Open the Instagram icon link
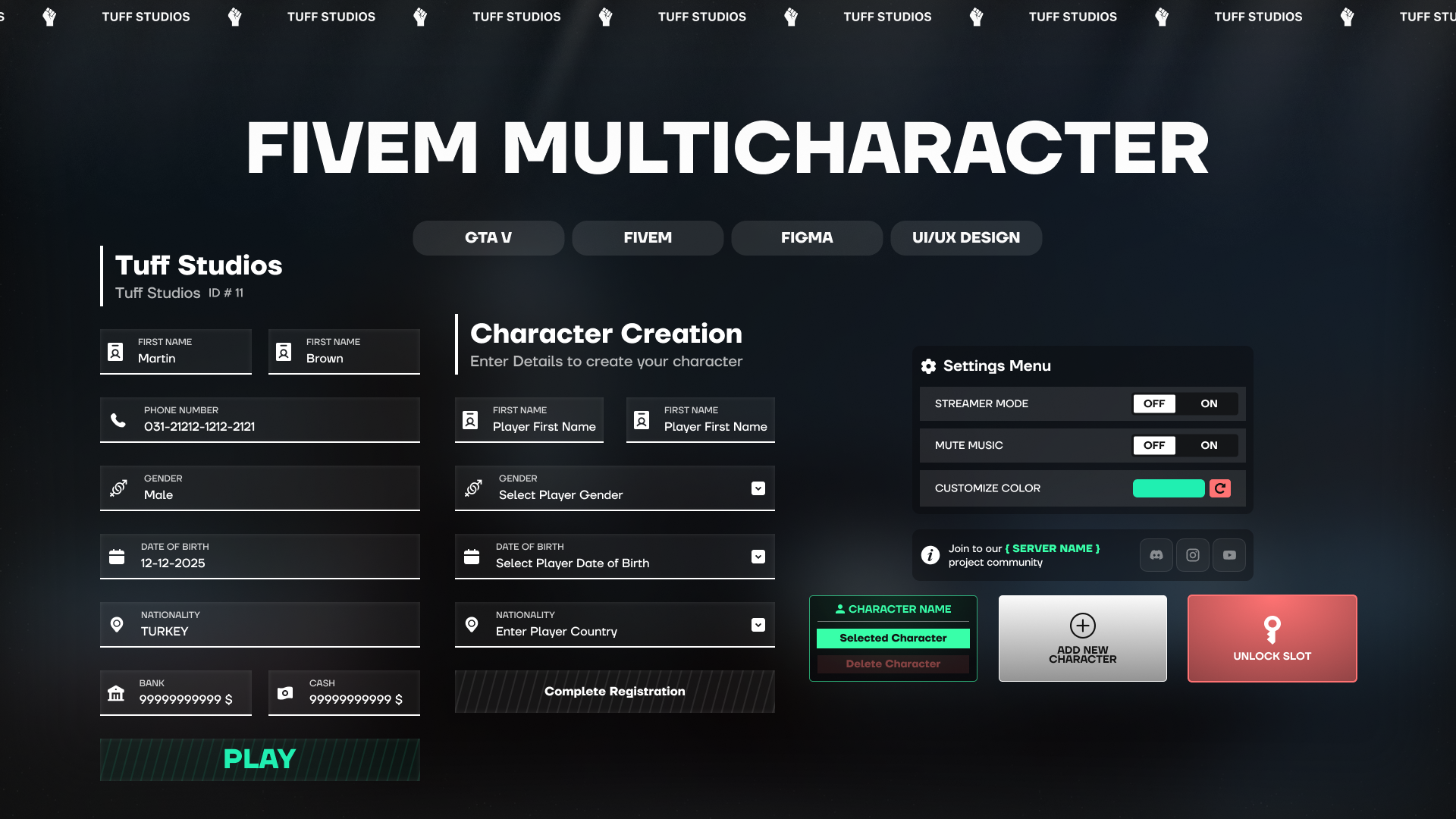The width and height of the screenshot is (1456, 819). [x=1193, y=555]
